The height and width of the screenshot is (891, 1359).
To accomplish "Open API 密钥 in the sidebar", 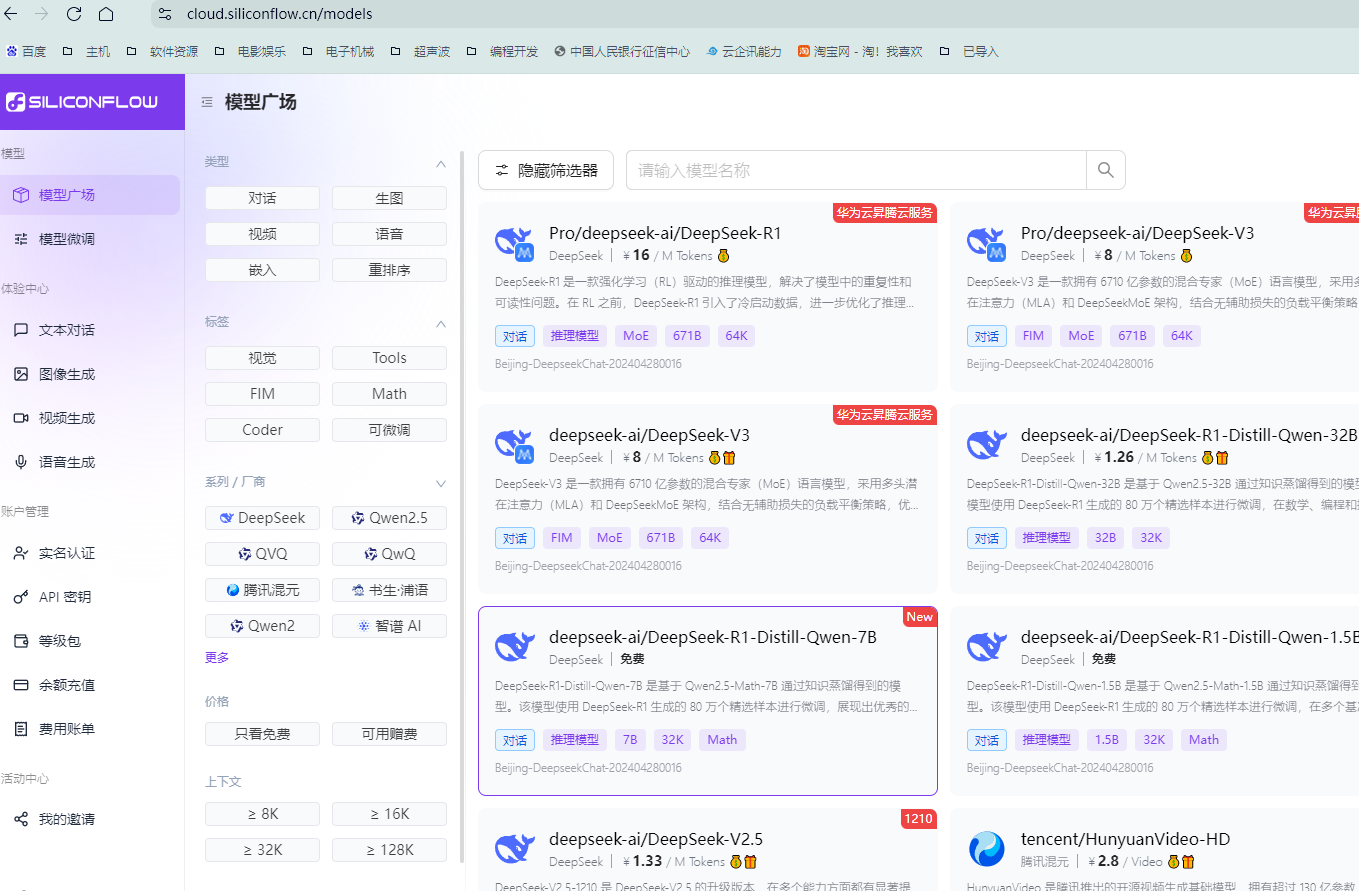I will 90,597.
